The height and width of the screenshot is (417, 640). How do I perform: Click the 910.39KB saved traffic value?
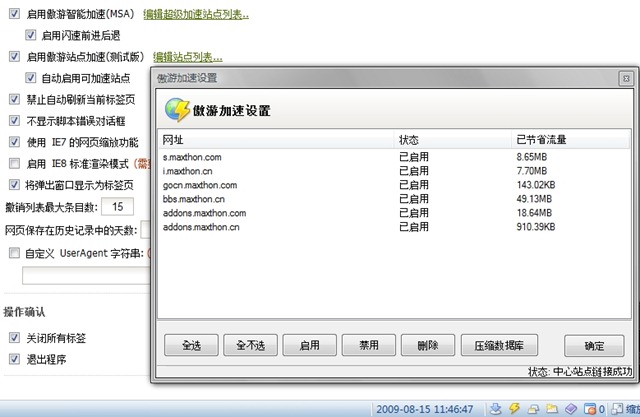pos(536,226)
